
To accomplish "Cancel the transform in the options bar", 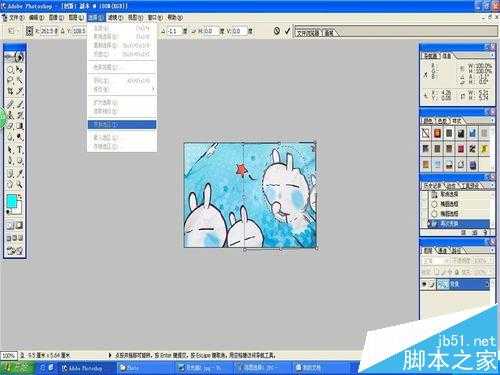I will (276, 31).
